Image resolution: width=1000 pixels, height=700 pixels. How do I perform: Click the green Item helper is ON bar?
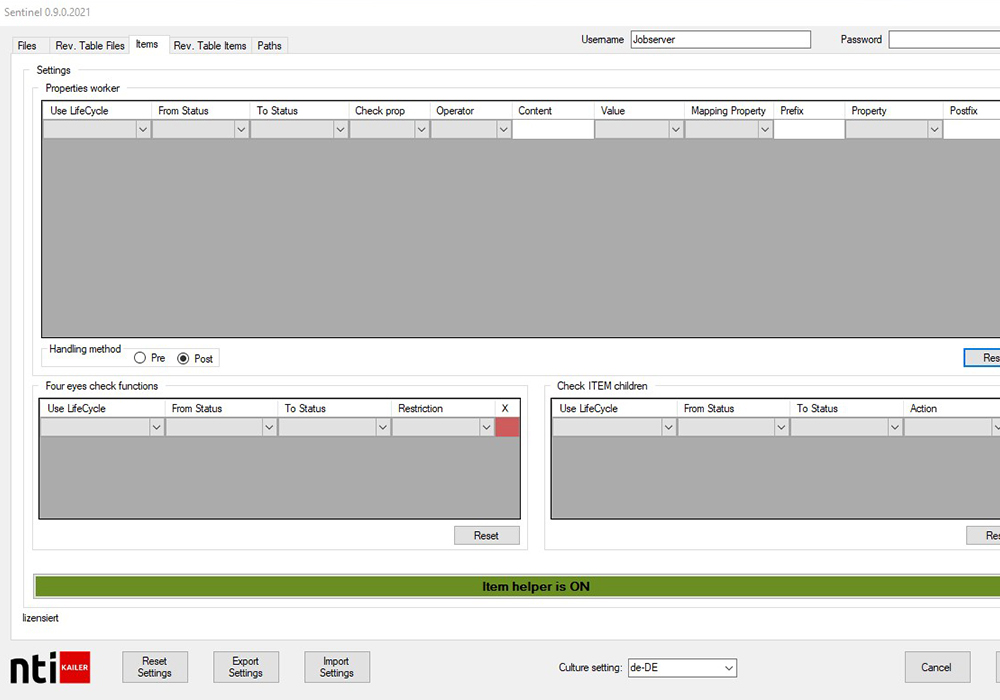tap(536, 587)
